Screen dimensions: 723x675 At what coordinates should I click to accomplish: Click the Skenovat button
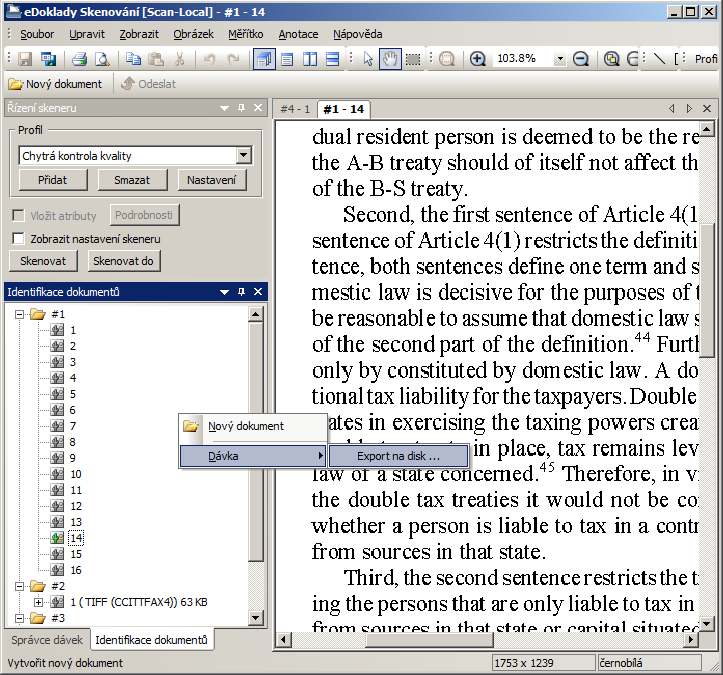click(x=43, y=261)
